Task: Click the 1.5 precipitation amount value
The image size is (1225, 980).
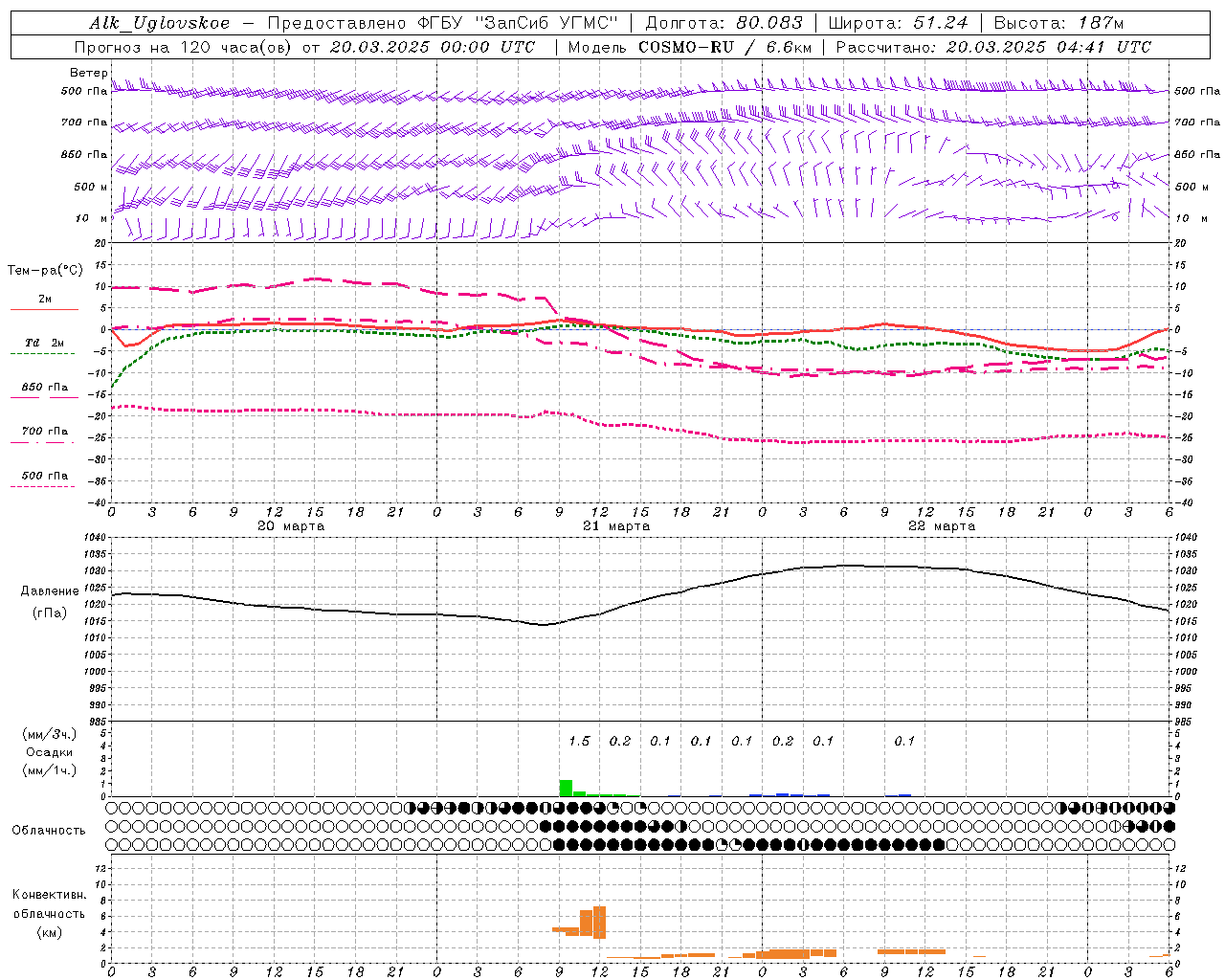Action: point(579,741)
